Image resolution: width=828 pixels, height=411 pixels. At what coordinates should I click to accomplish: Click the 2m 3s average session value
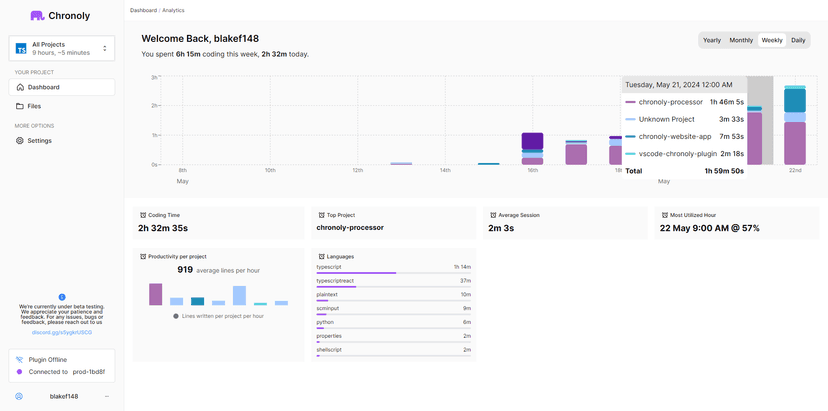(x=501, y=228)
